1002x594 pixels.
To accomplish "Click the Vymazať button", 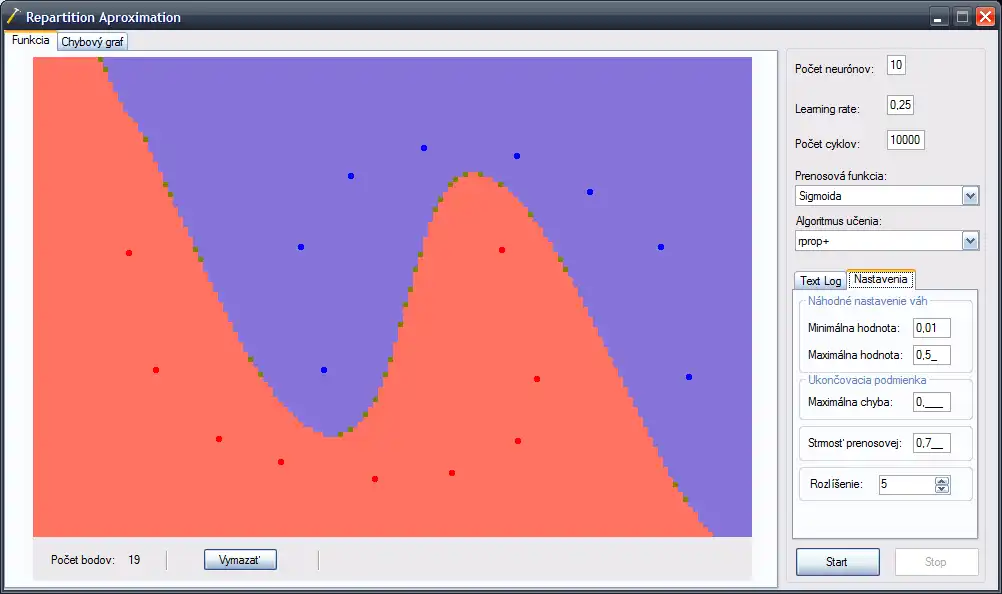I will click(x=240, y=560).
